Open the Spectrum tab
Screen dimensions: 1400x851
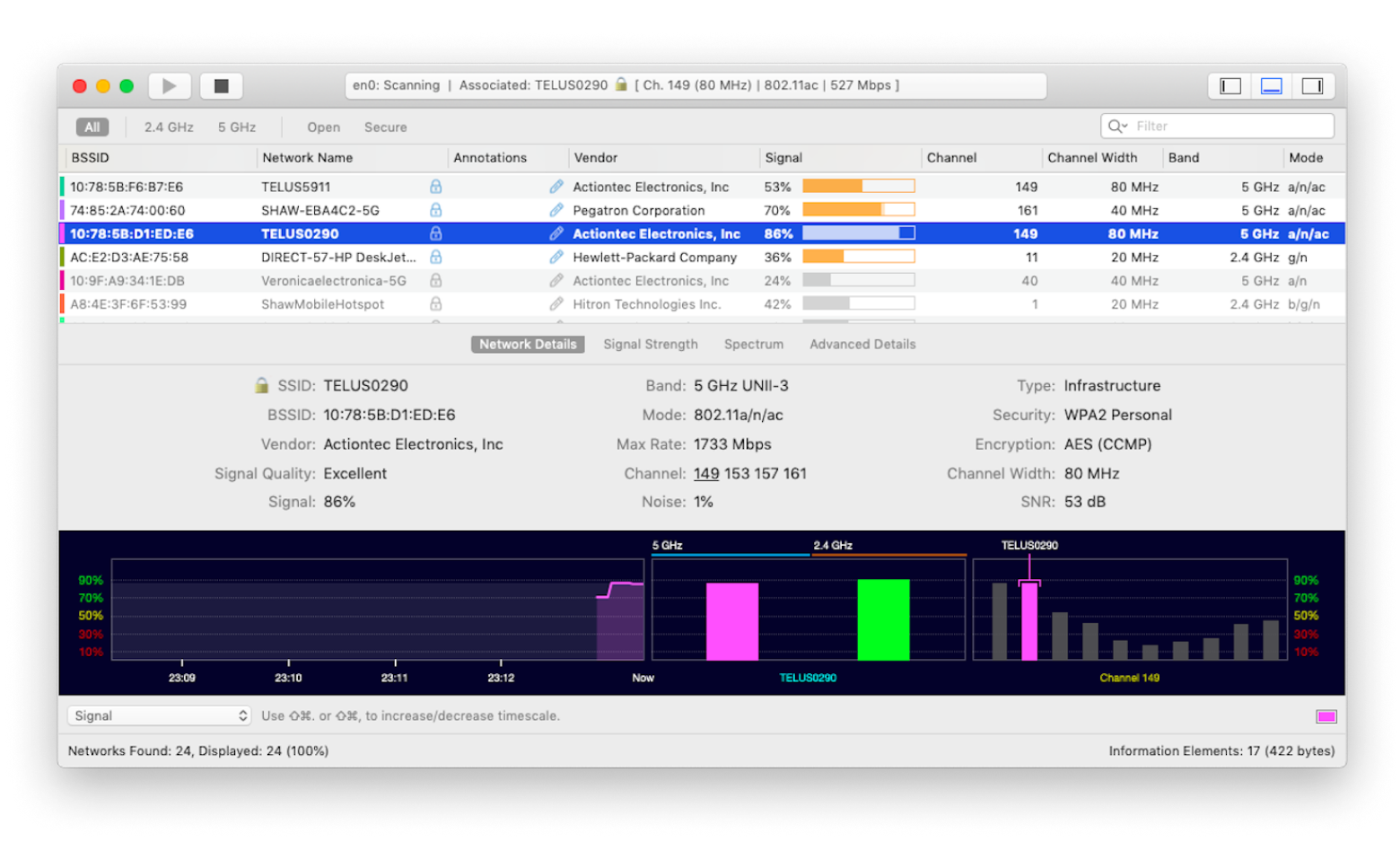click(x=753, y=344)
